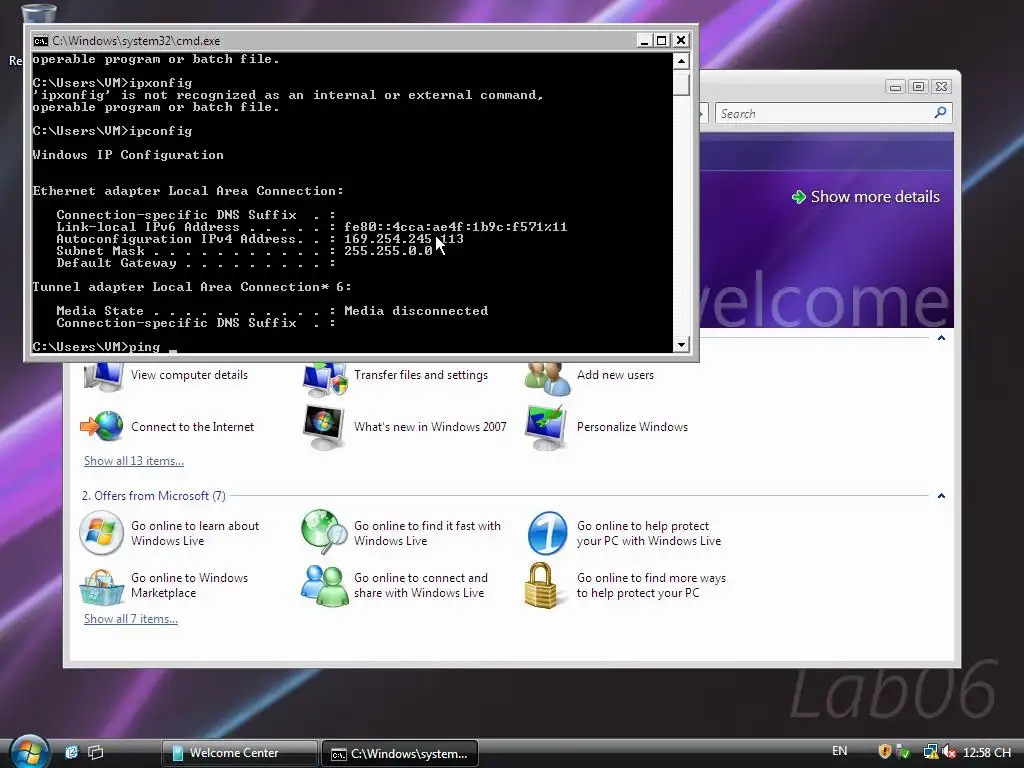
Task: Click green check tray icon beside the shield
Action: pos(903,752)
